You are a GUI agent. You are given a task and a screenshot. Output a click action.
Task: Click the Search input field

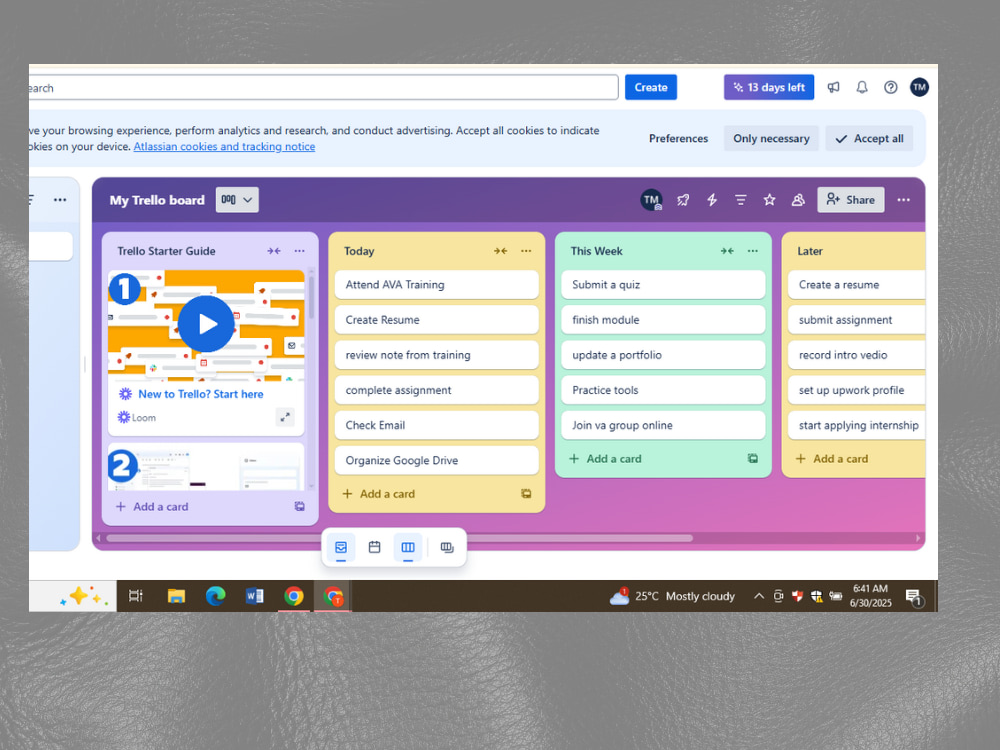(x=323, y=87)
